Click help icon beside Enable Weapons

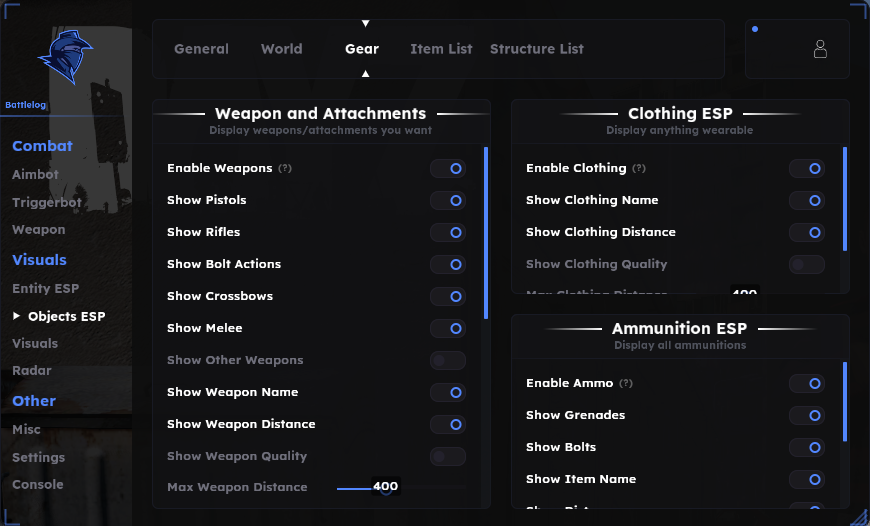tap(285, 168)
